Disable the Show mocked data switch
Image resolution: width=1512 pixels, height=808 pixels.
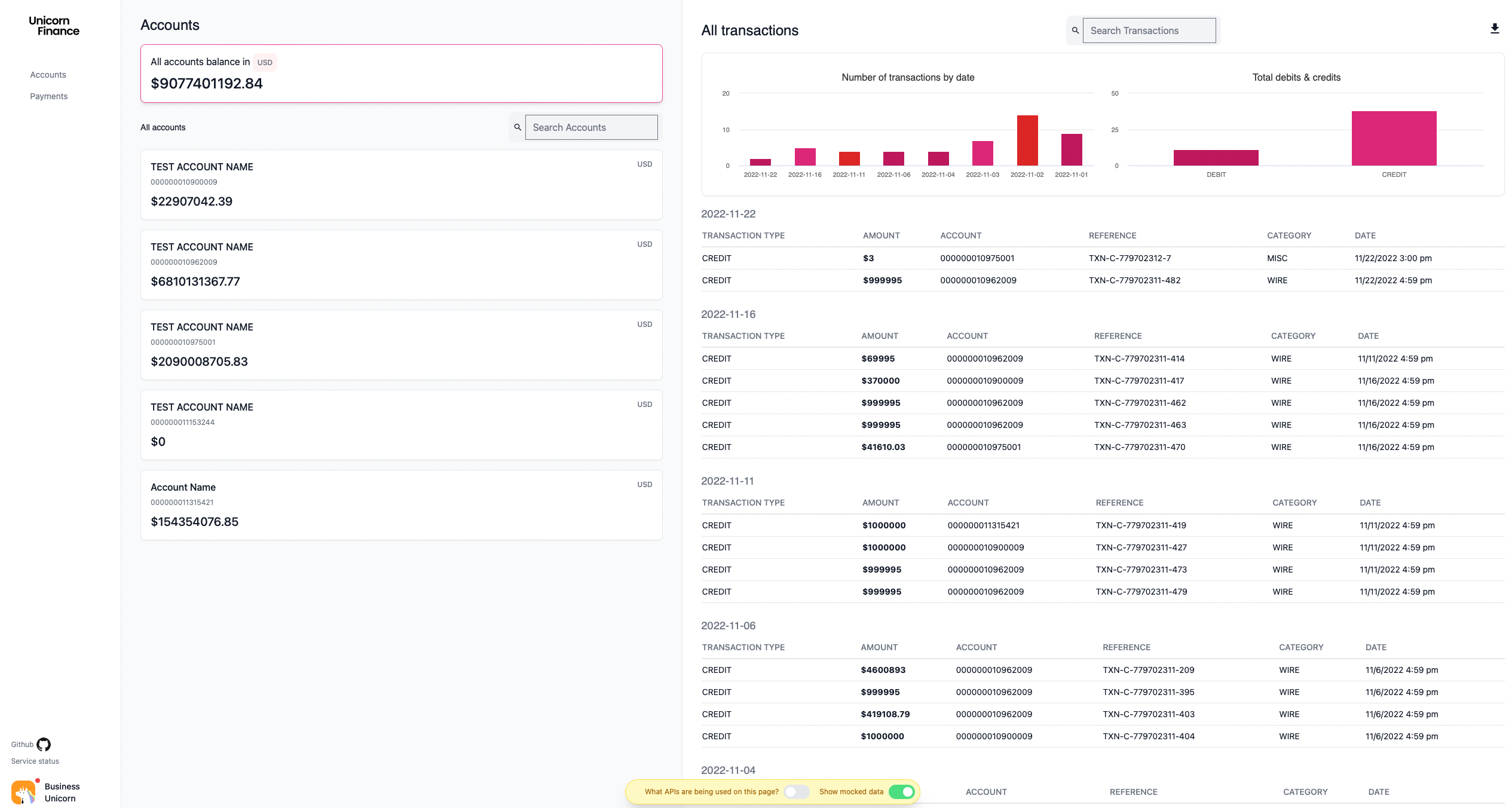tap(901, 792)
